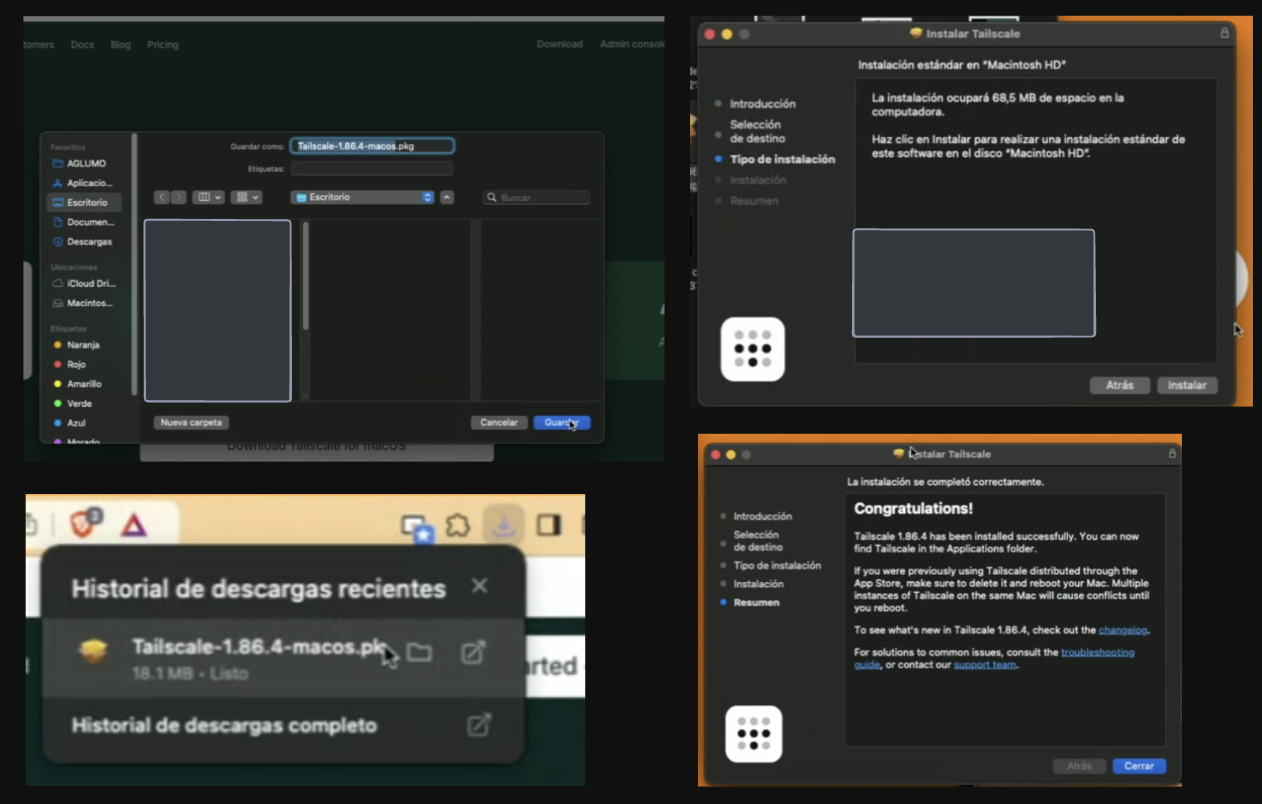The width and height of the screenshot is (1262, 804).
Task: Close the recent downloads history popup
Action: click(480, 586)
